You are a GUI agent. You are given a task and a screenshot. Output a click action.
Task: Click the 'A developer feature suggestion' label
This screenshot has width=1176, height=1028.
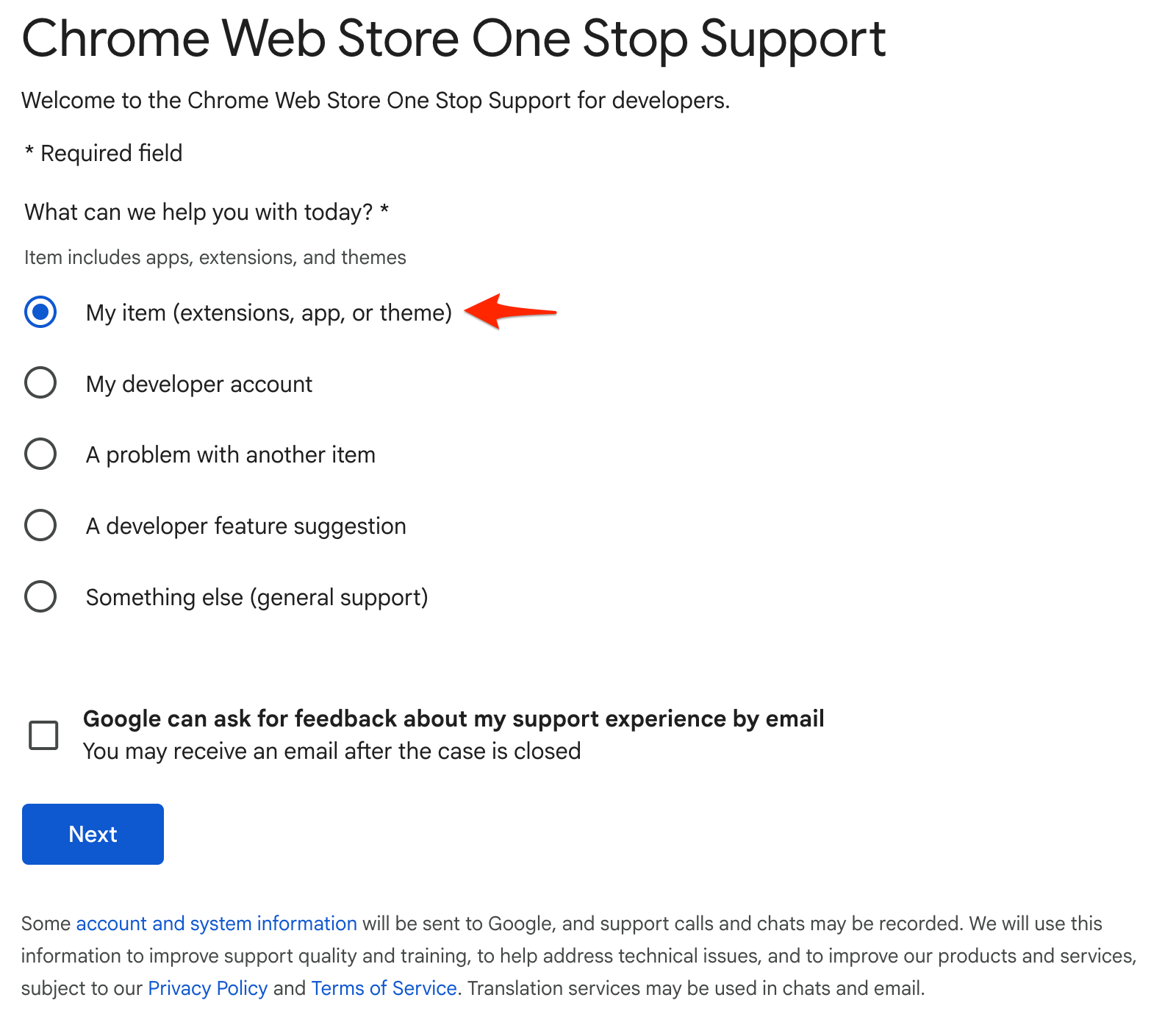pos(245,525)
